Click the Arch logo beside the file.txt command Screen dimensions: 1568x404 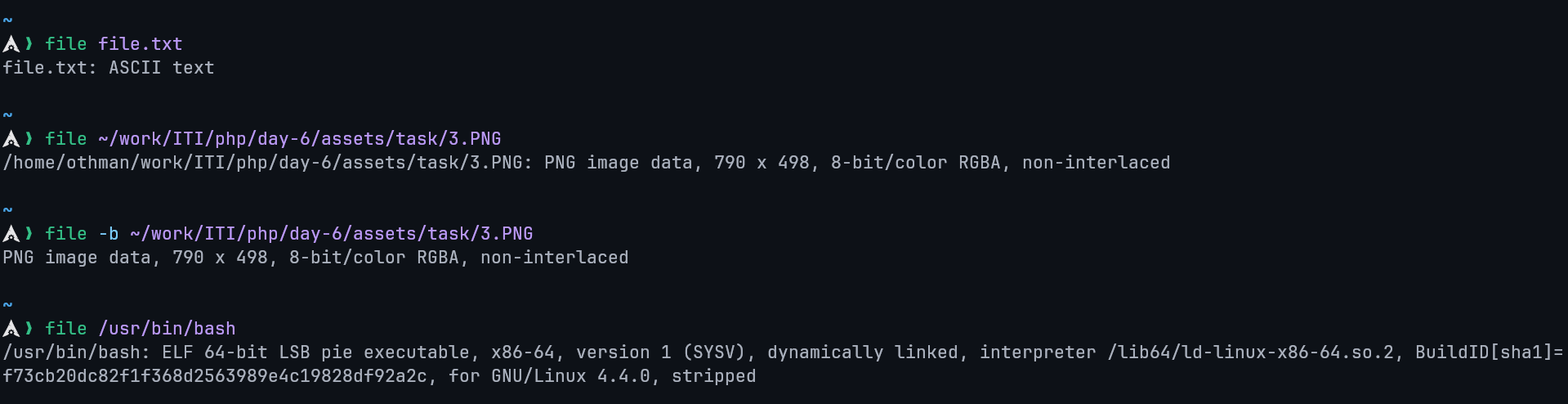coord(11,44)
